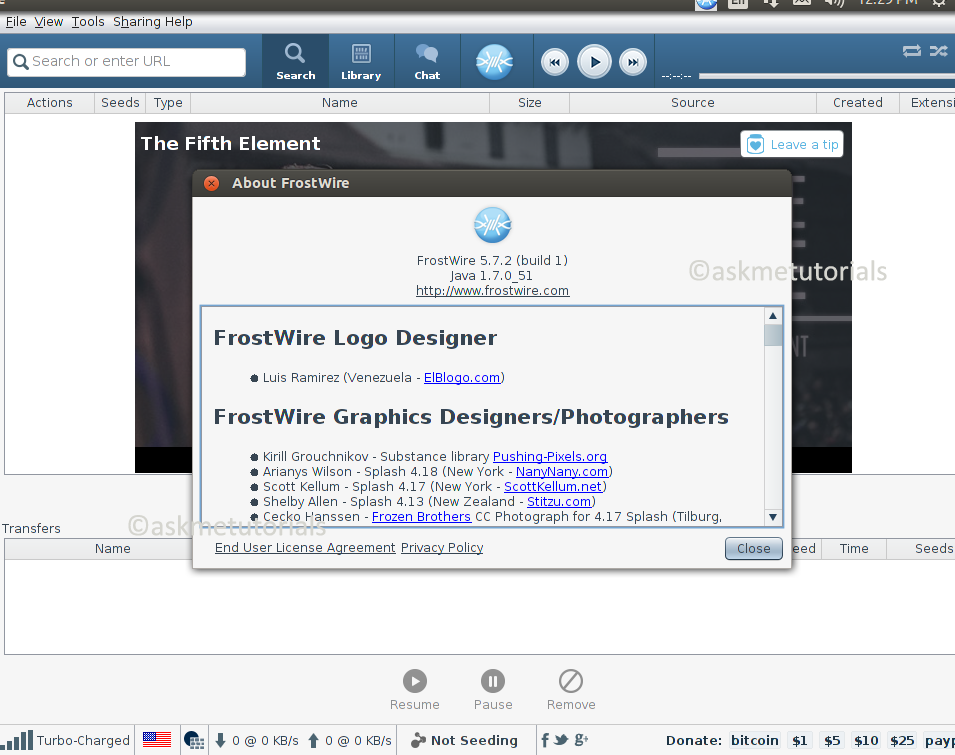Open the http://www.frostwire.com link
955x755 pixels.
tap(492, 291)
